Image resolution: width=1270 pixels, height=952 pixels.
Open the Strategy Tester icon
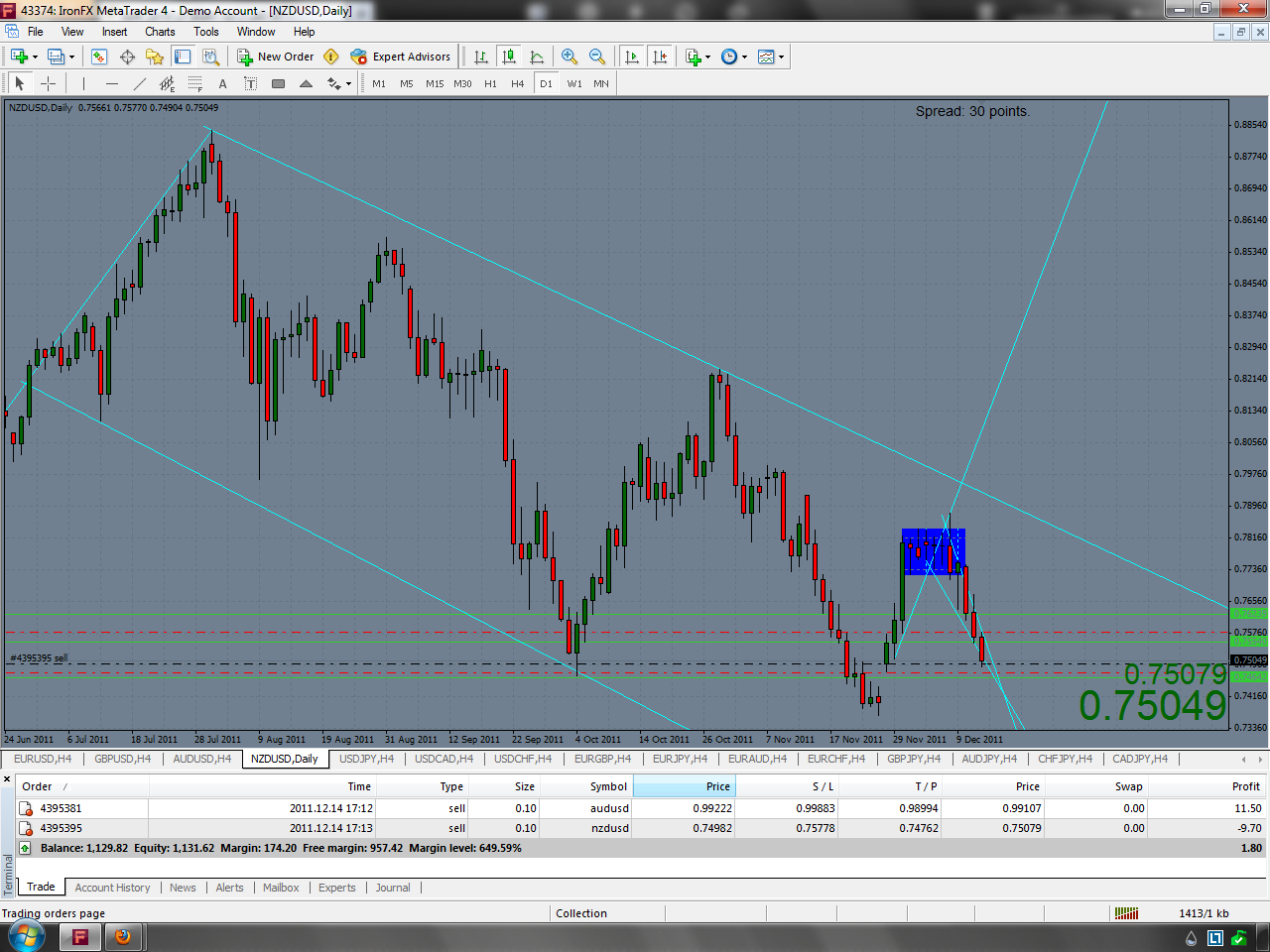(x=210, y=57)
